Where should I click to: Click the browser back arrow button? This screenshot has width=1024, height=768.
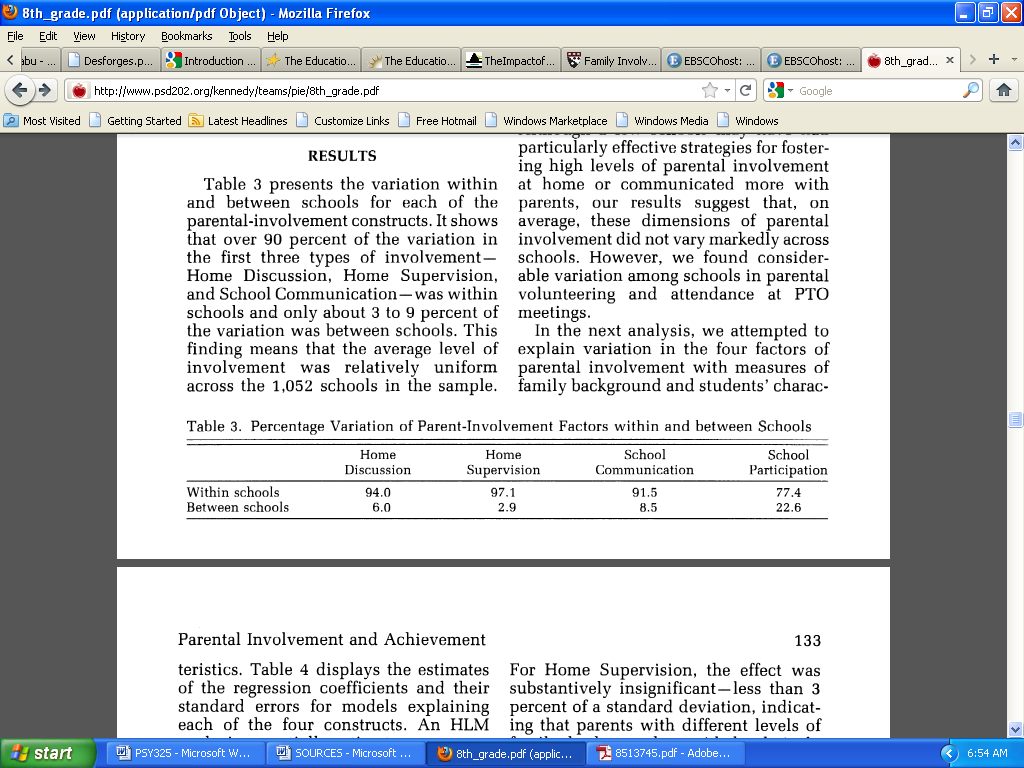coord(19,90)
